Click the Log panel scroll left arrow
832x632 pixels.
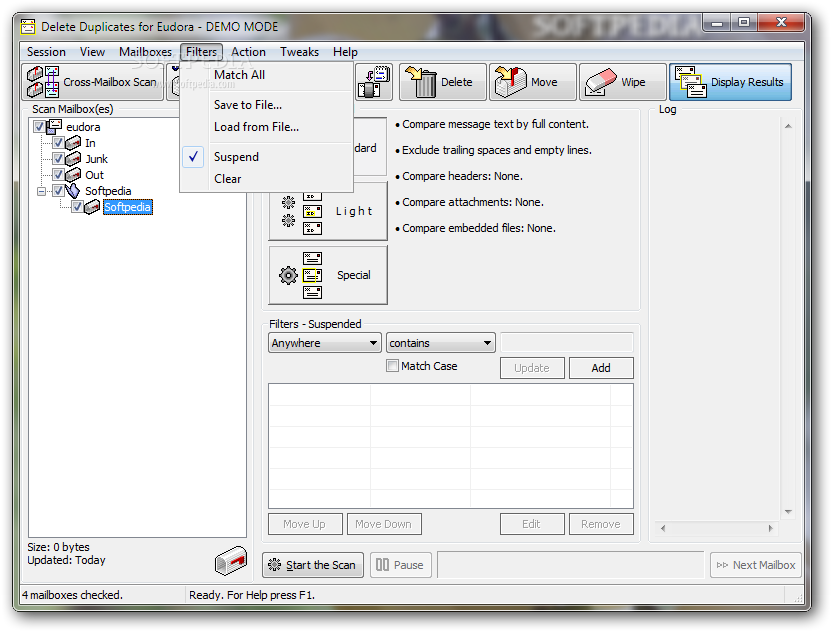point(663,528)
